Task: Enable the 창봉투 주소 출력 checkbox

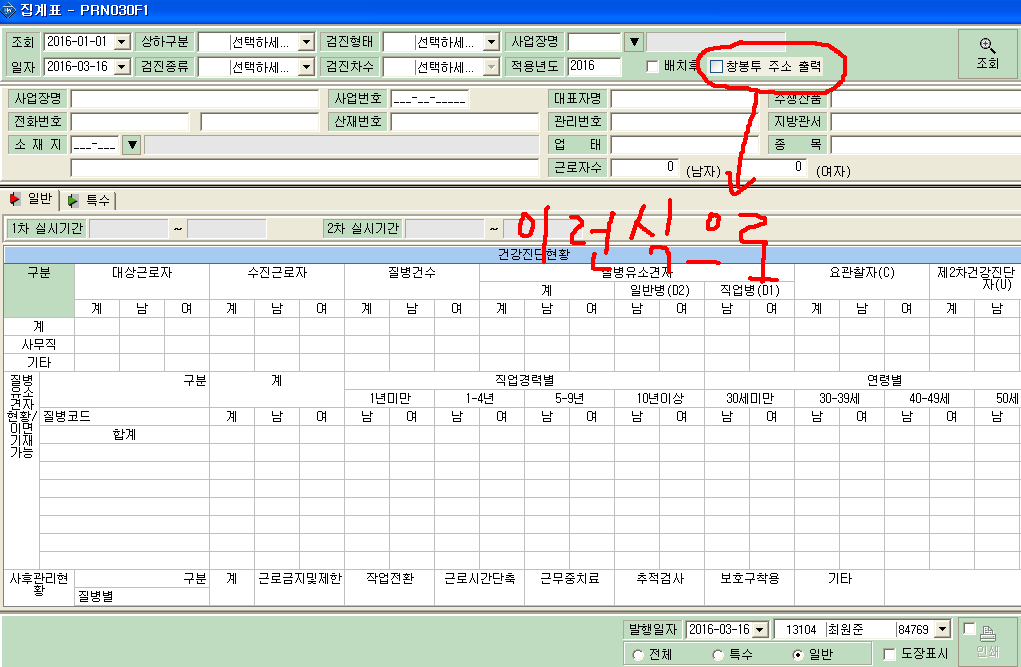Action: (x=716, y=66)
